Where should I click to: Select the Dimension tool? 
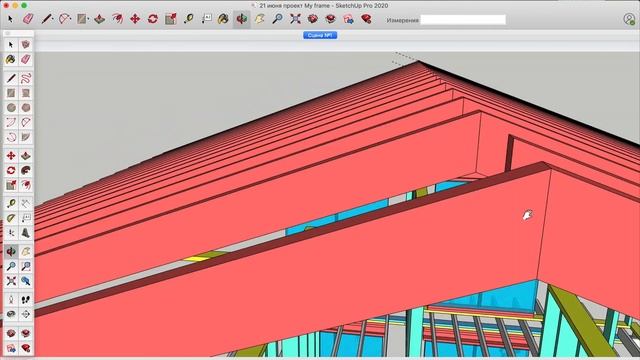pos(26,203)
